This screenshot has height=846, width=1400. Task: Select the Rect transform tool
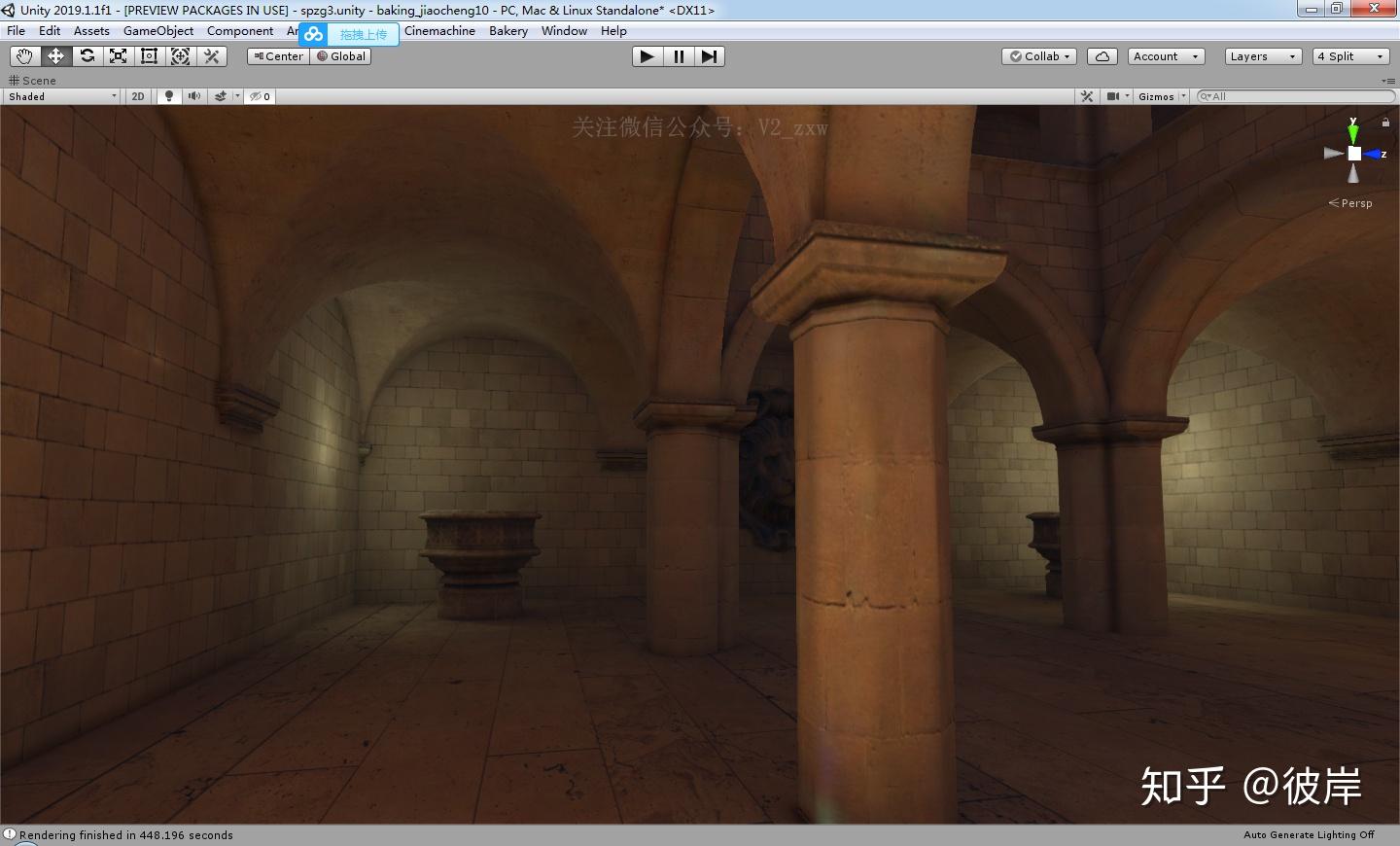(x=149, y=56)
